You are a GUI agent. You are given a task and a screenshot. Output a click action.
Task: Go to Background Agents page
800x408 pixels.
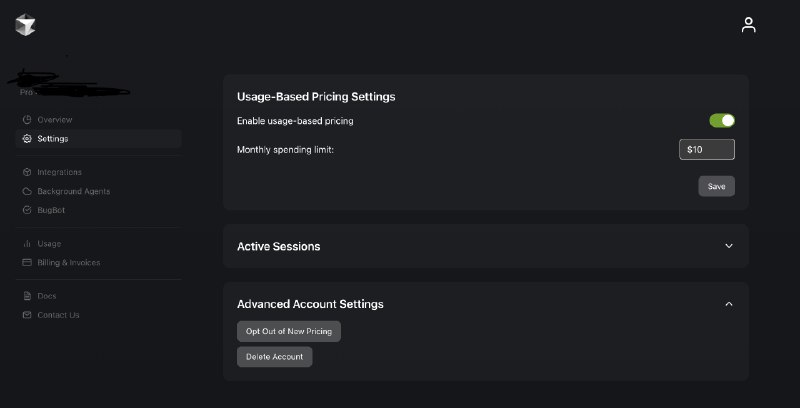(x=73, y=191)
